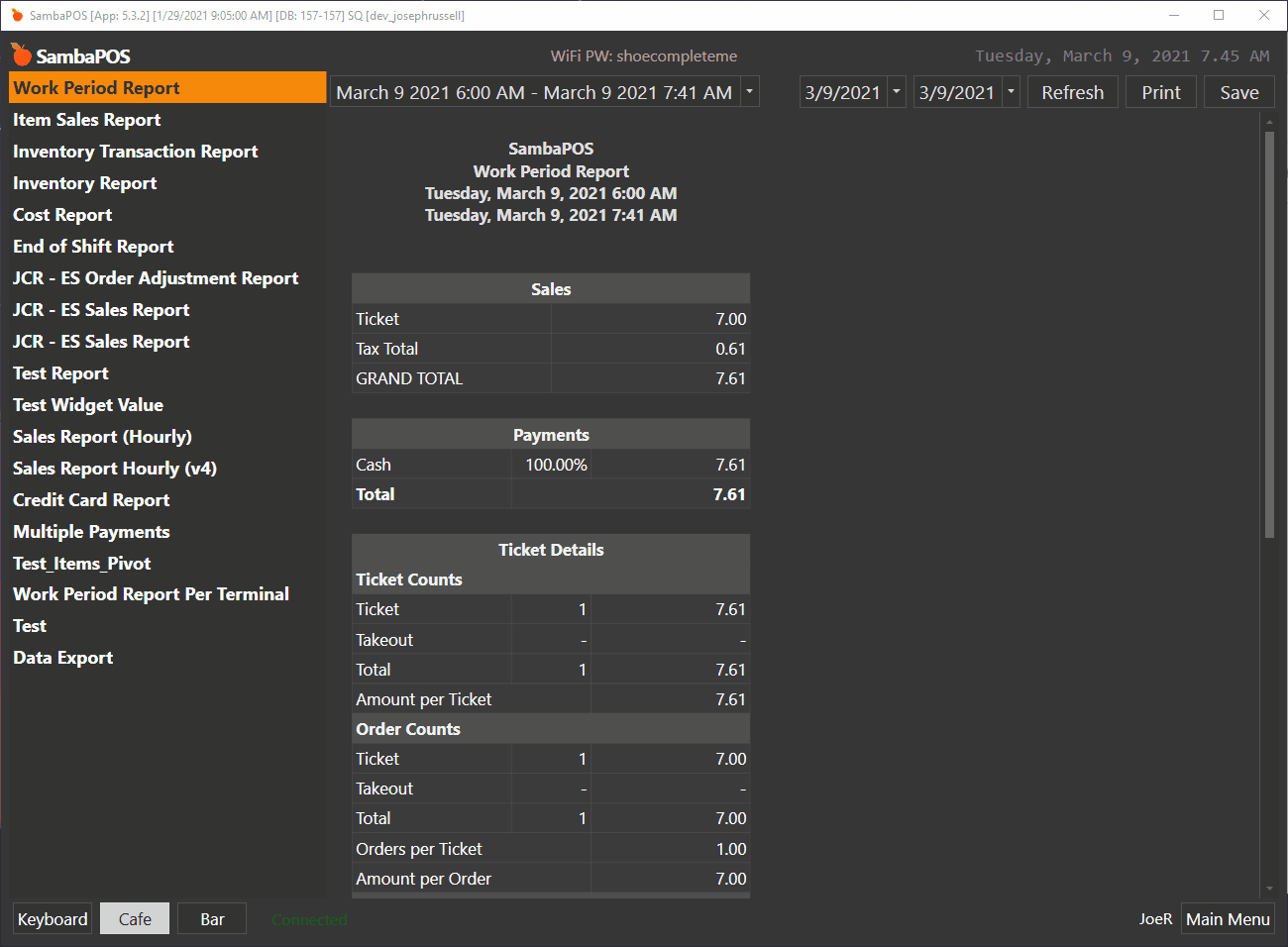Click the SambaPOS logo icon
This screenshot has width=1288, height=947.
pyautogui.click(x=22, y=54)
